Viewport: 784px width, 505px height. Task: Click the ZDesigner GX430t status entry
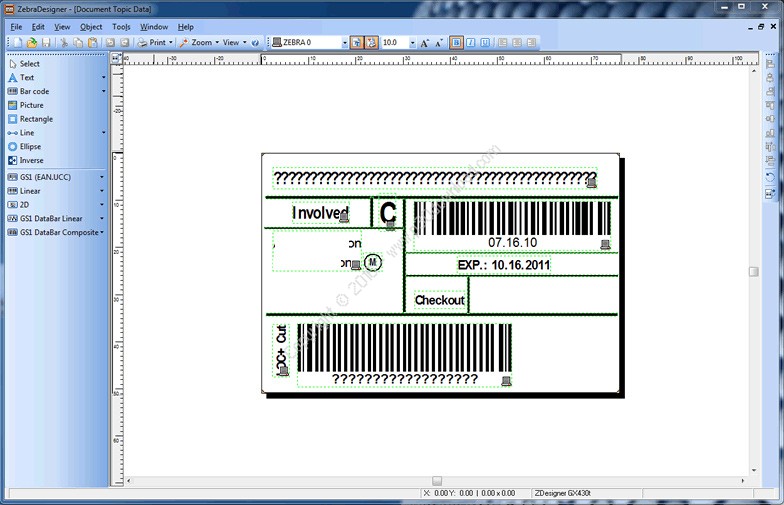coord(562,493)
